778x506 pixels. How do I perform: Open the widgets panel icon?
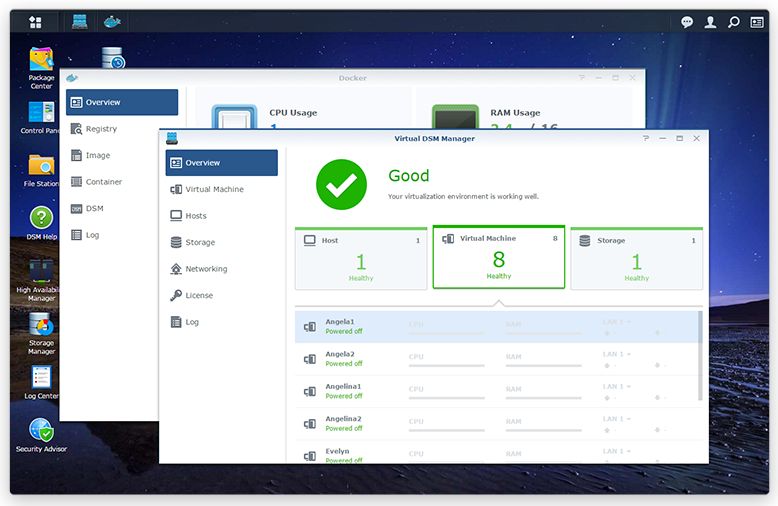(757, 22)
